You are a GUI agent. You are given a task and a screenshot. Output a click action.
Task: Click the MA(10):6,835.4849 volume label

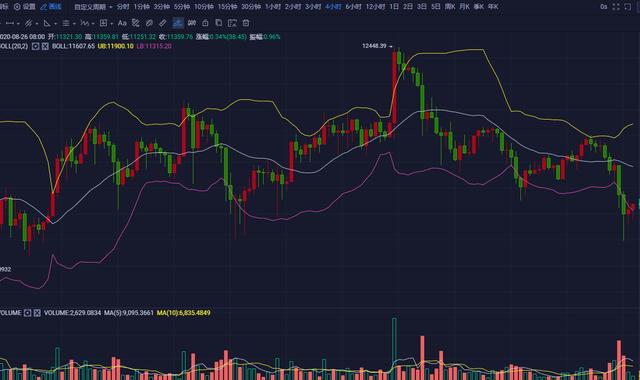click(x=184, y=313)
